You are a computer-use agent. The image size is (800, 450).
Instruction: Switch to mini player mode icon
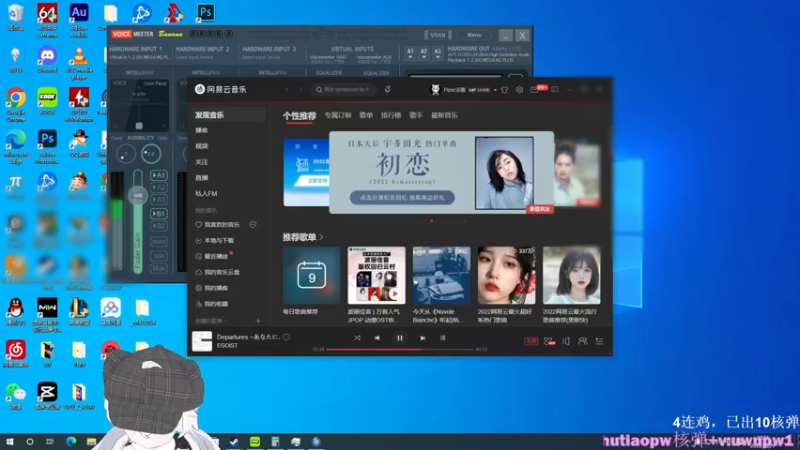coord(555,90)
